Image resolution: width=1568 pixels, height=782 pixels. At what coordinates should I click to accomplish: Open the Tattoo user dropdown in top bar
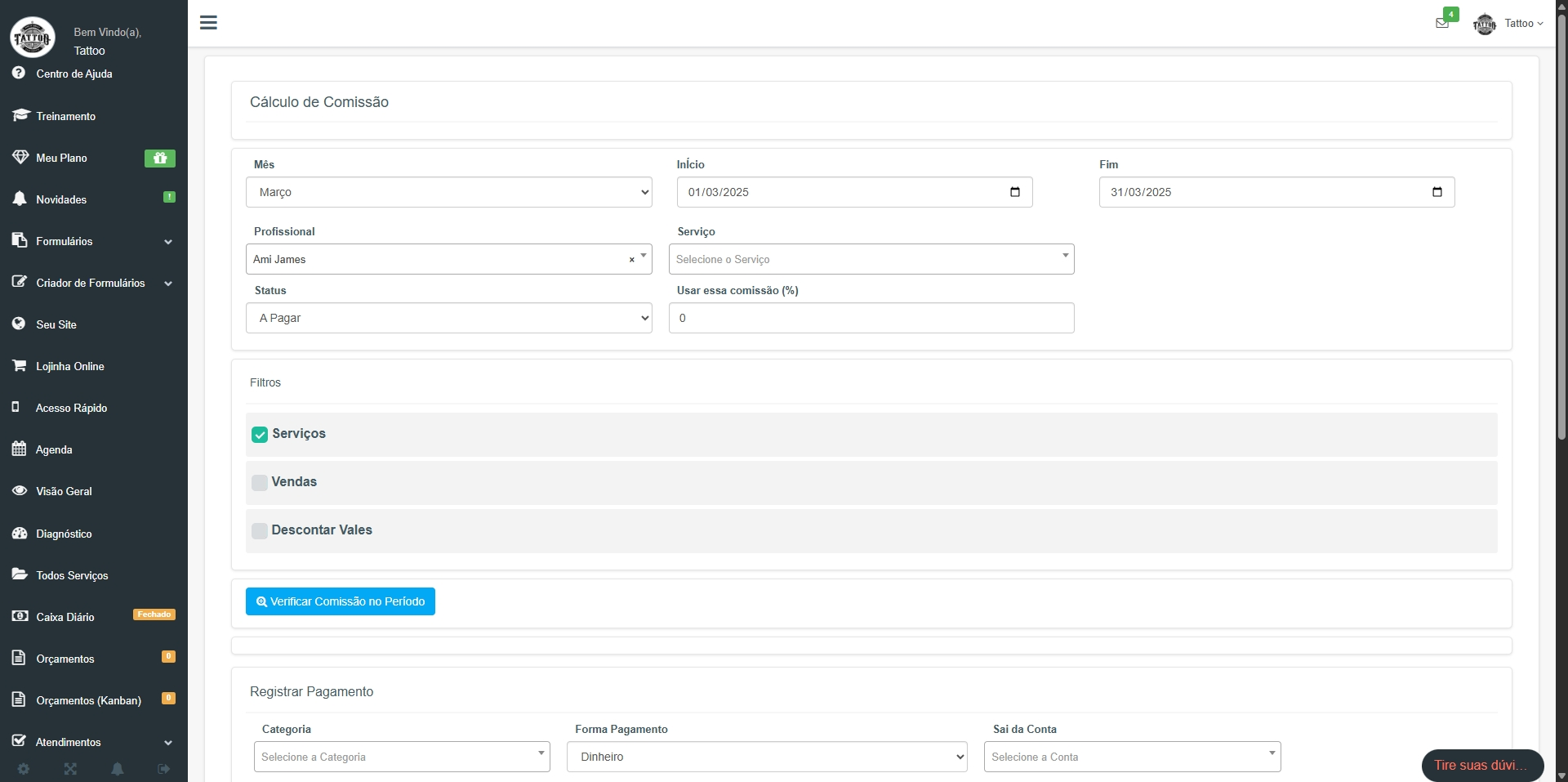coord(1524,24)
